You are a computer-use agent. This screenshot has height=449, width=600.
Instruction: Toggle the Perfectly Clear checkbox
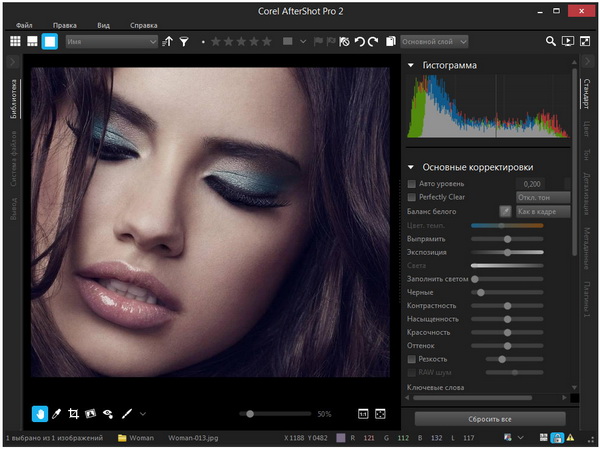tap(412, 198)
